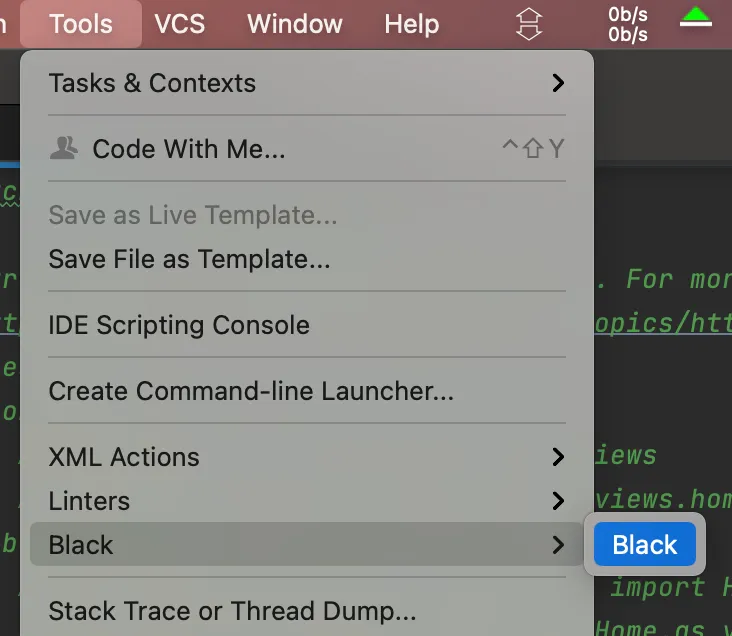Expand the Linters submenu chevron

coord(557,501)
